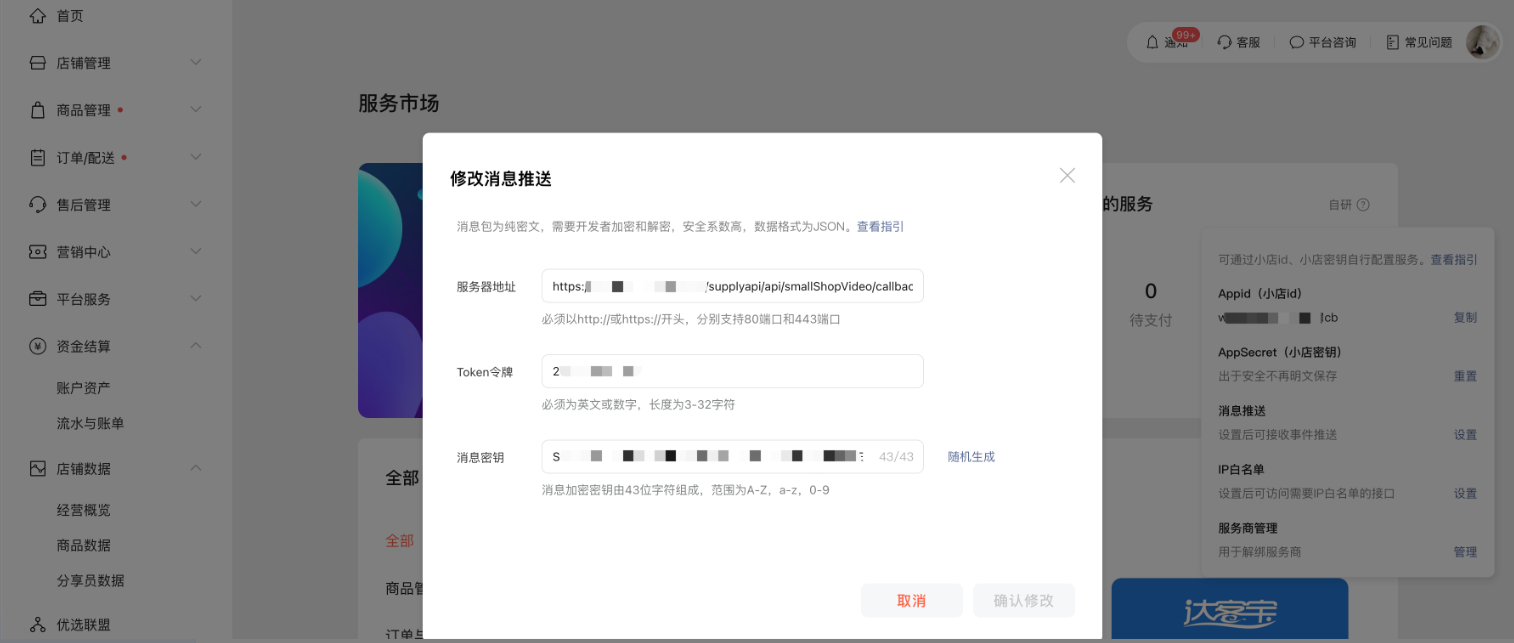Click the 店铺管理 shop icon
The width and height of the screenshot is (1514, 643).
pos(38,63)
